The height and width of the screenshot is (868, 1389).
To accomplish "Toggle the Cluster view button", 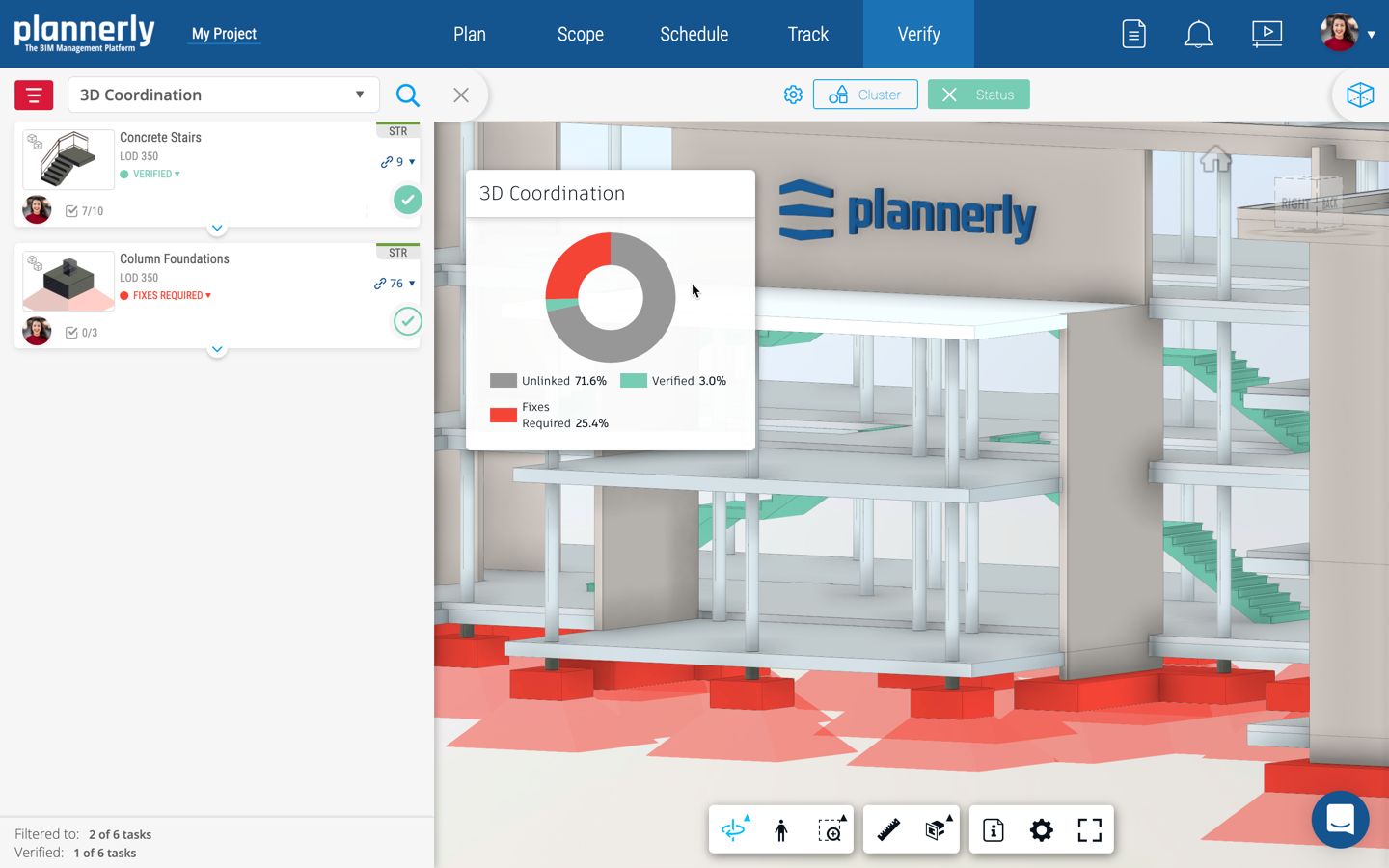I will [865, 95].
